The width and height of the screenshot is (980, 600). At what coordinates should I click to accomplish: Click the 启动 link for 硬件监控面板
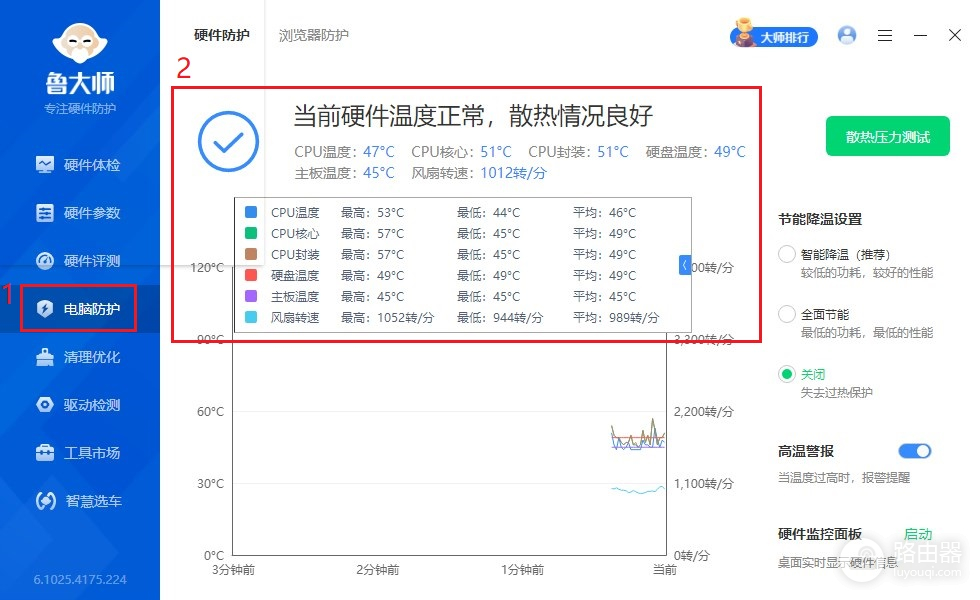click(x=917, y=534)
